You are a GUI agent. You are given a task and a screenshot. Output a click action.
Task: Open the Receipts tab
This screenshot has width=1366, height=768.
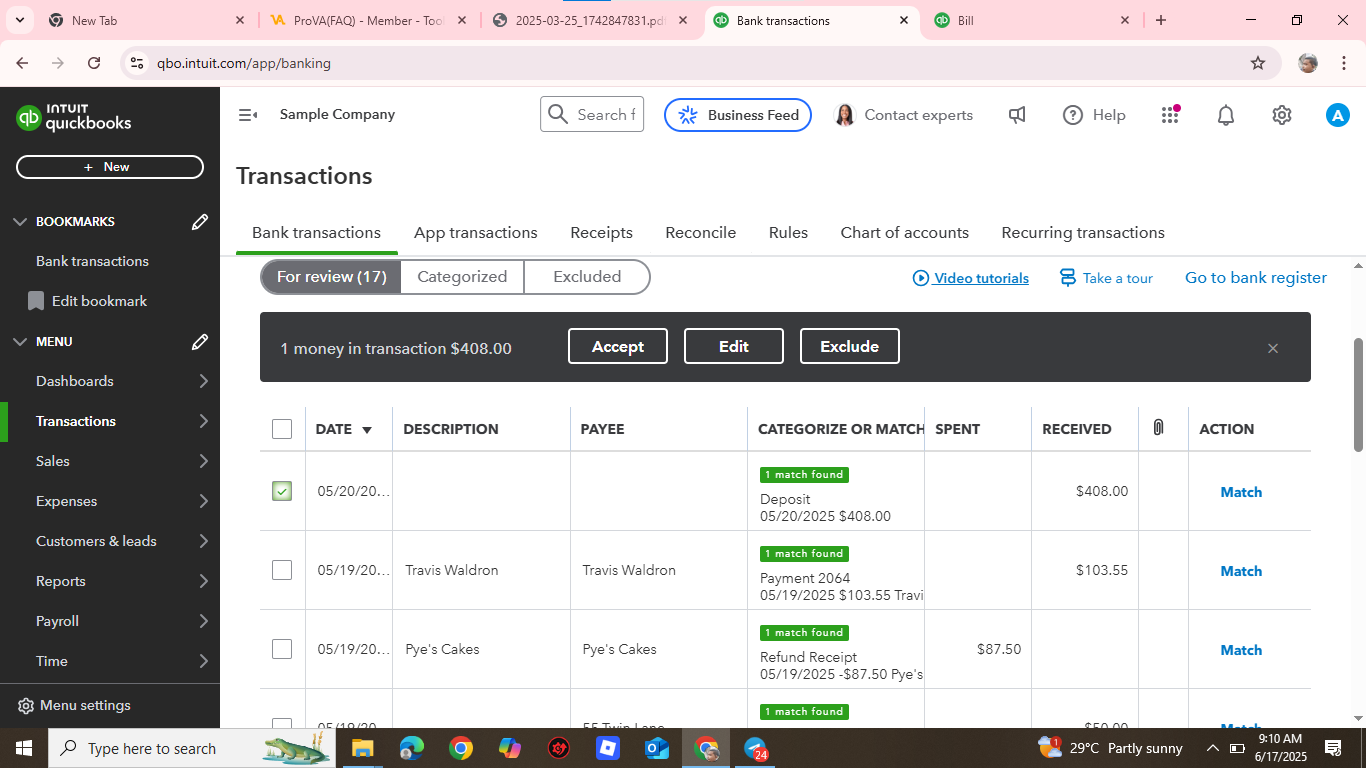coord(601,232)
